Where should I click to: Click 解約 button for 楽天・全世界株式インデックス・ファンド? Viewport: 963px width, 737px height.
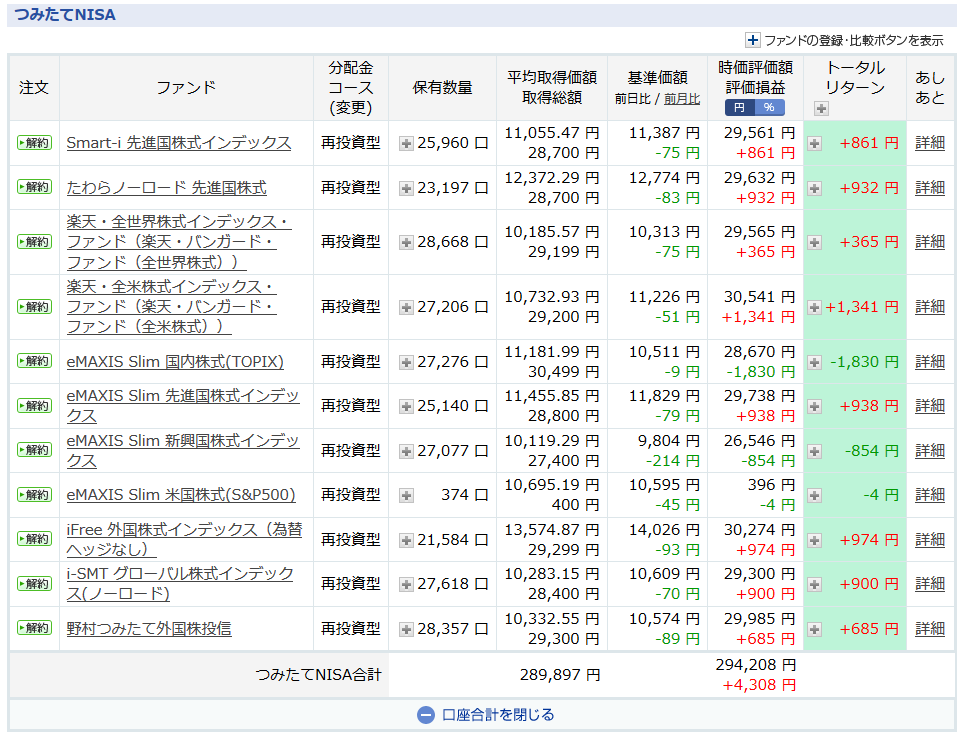point(34,242)
